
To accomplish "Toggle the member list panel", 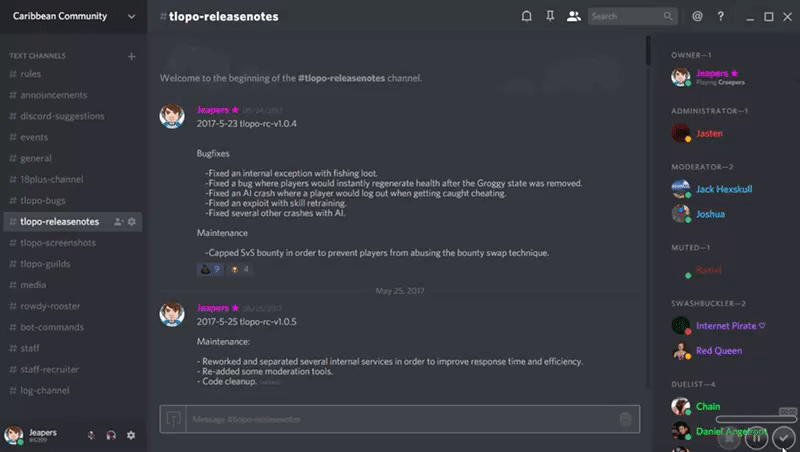I will point(573,16).
